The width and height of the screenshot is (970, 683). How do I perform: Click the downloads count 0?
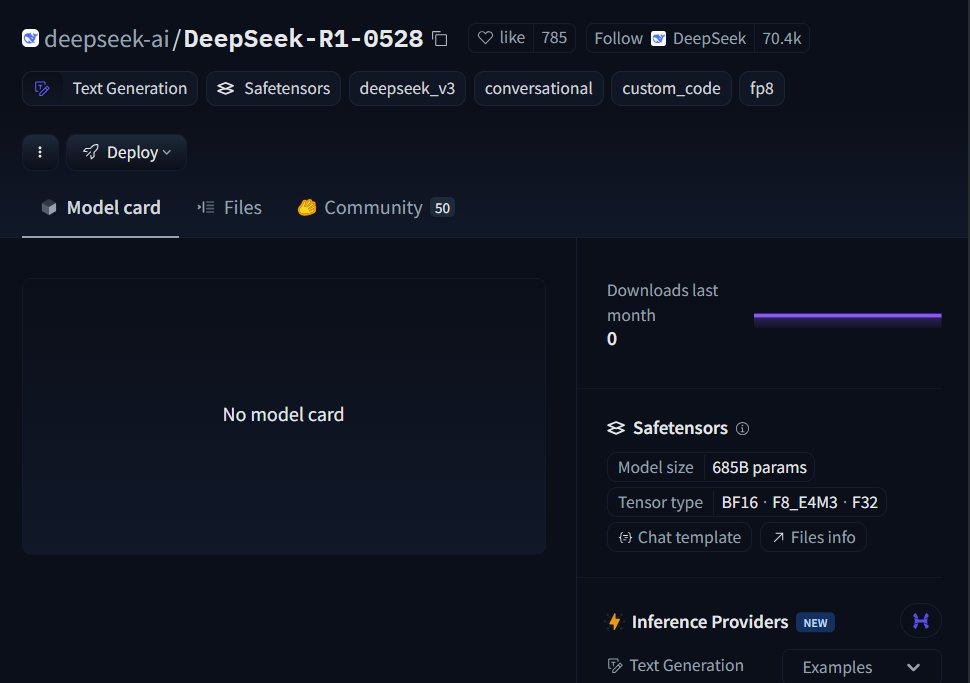612,339
